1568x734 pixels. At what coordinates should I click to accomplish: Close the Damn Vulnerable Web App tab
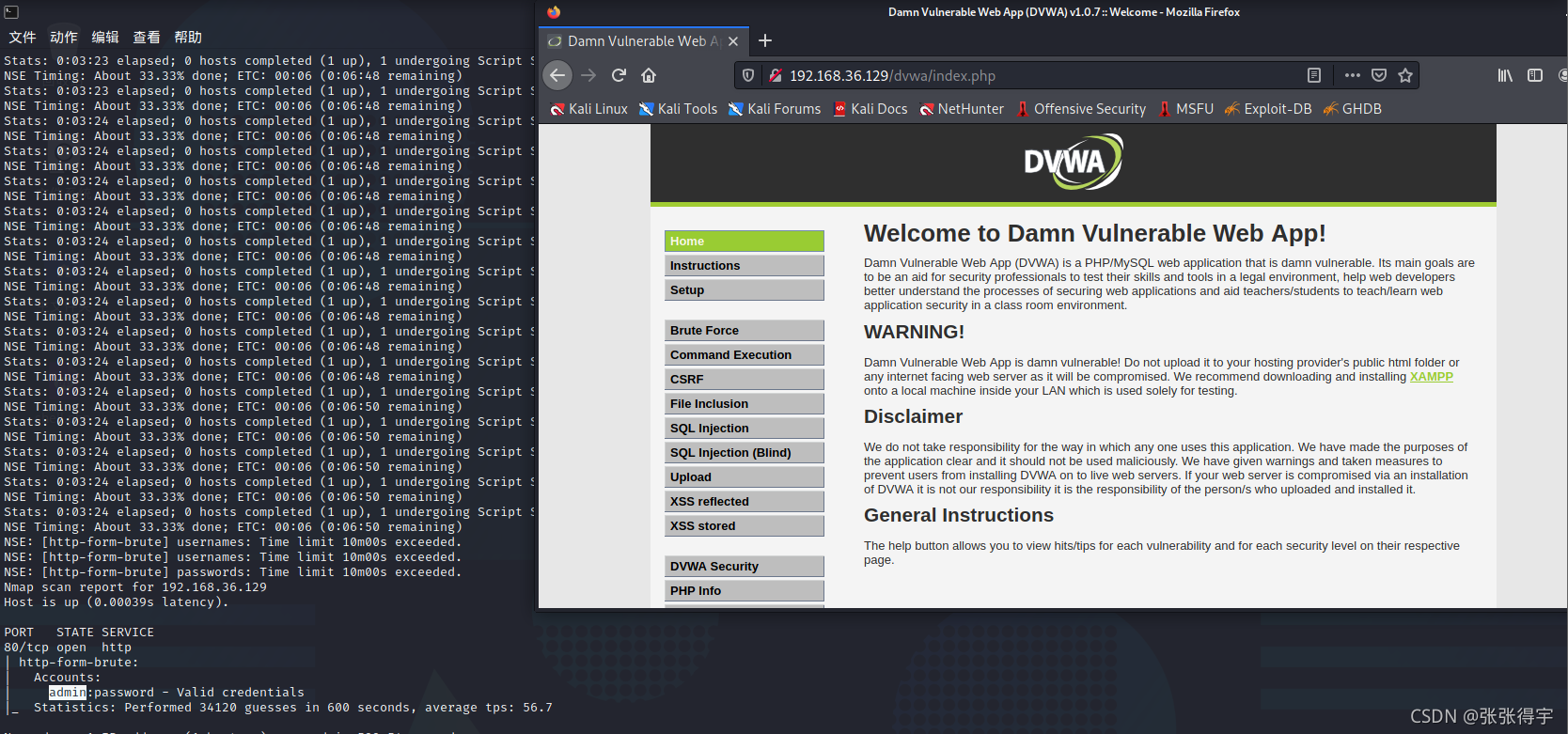(x=733, y=41)
